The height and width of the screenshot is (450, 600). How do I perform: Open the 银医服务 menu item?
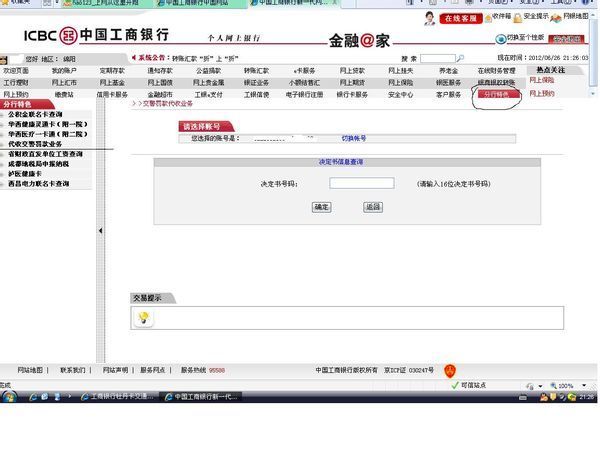[x=448, y=83]
